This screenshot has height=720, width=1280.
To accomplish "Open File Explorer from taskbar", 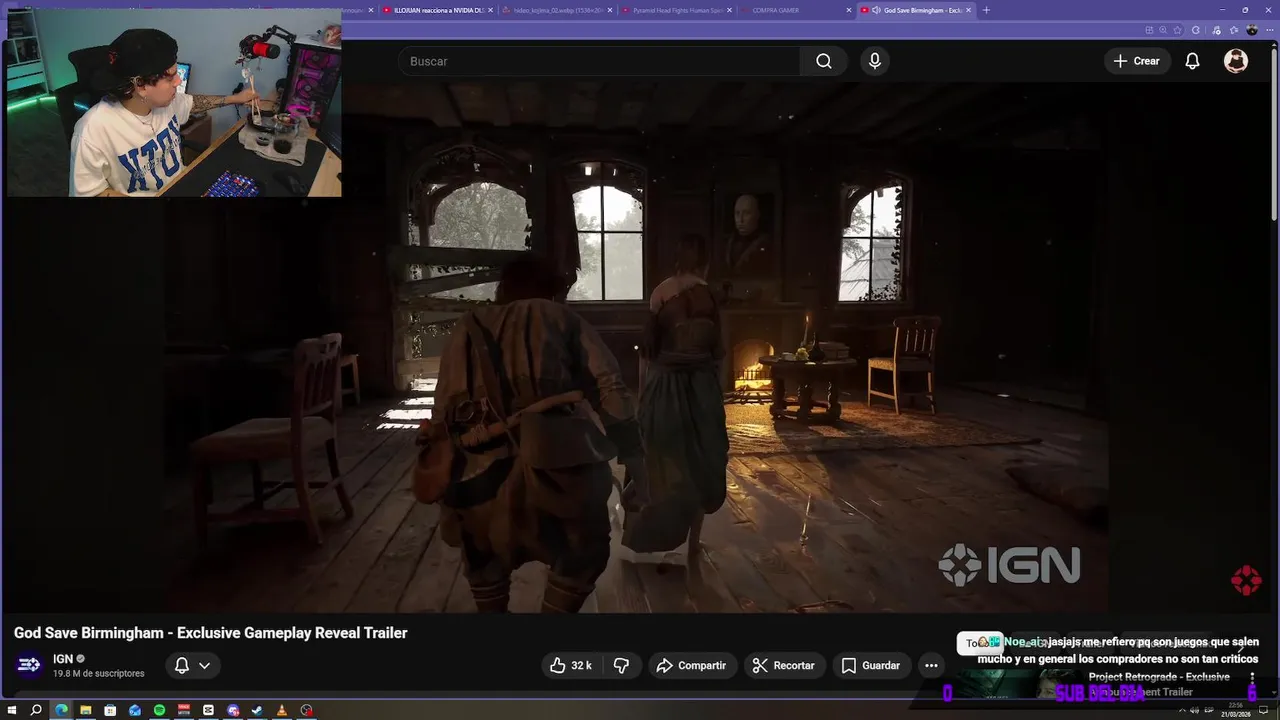I will 86,710.
